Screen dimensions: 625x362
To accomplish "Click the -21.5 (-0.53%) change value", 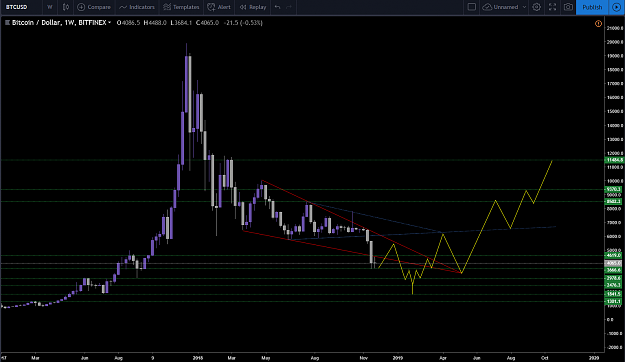I will click(x=243, y=23).
